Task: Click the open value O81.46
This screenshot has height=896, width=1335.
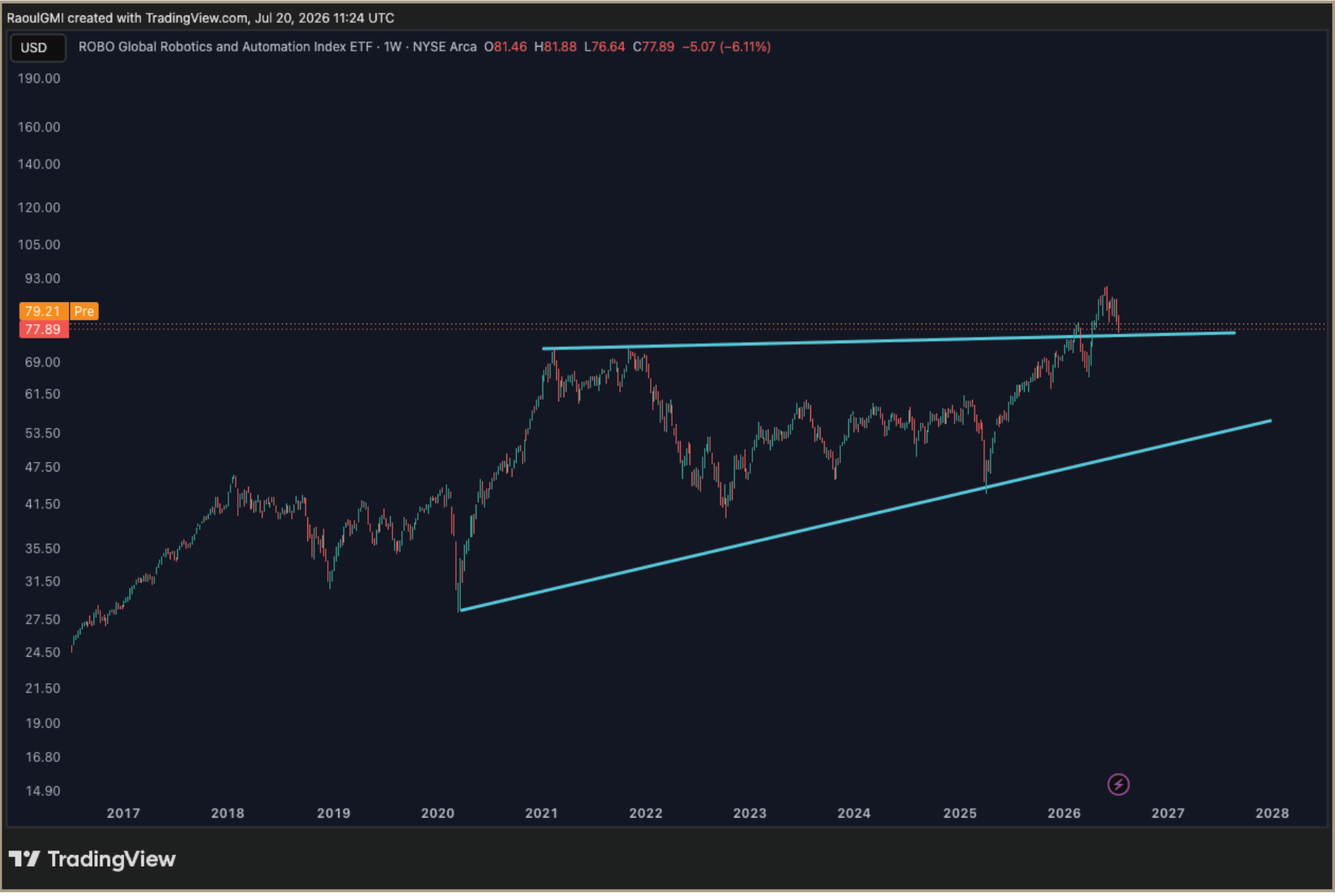Action: pos(505,47)
